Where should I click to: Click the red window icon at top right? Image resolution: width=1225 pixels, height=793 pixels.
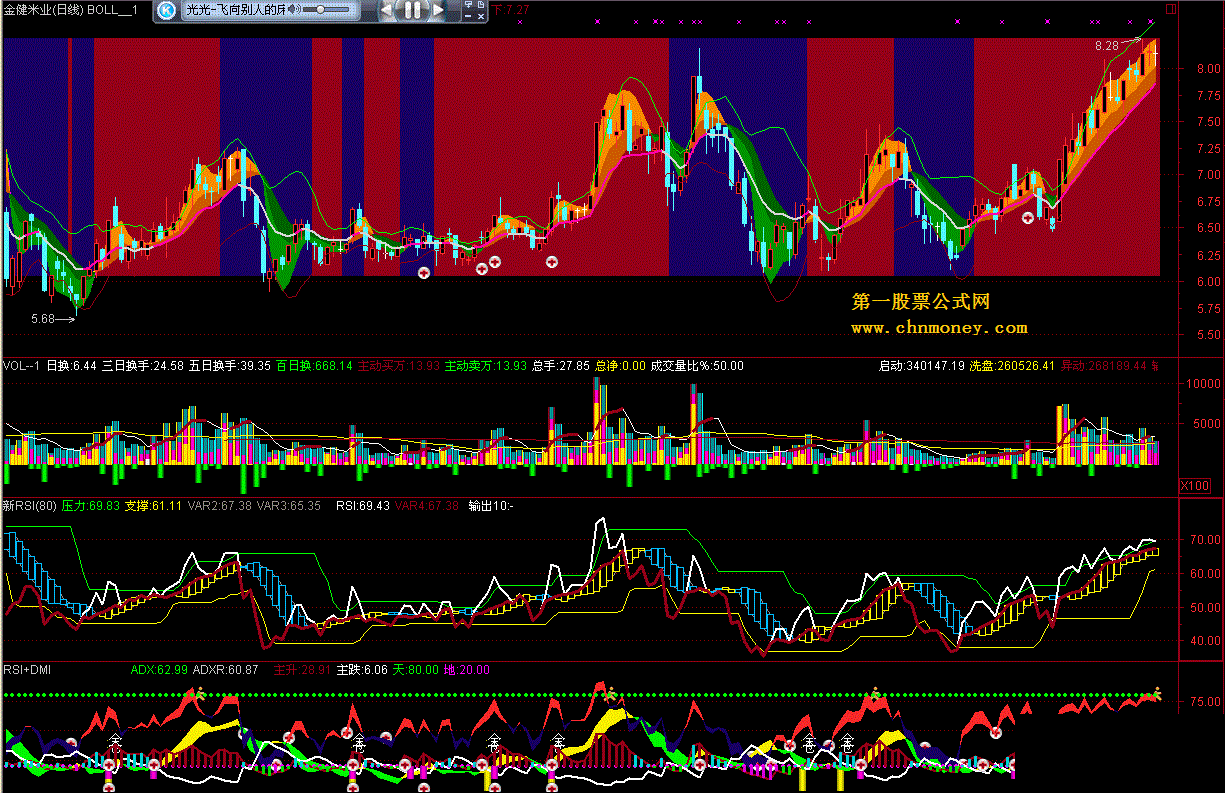pos(1171,7)
